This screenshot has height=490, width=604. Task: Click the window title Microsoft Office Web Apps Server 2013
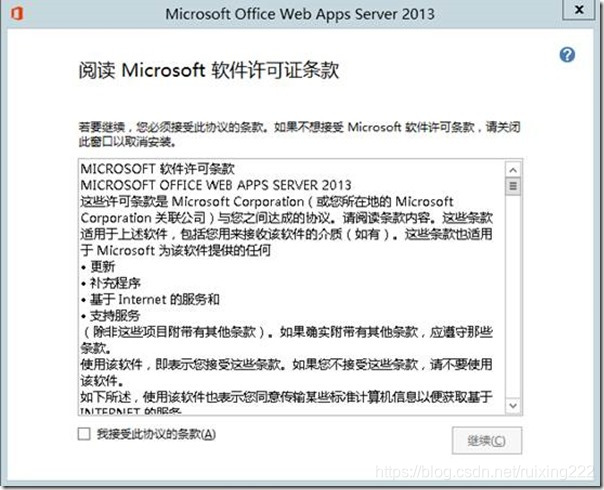(300, 14)
